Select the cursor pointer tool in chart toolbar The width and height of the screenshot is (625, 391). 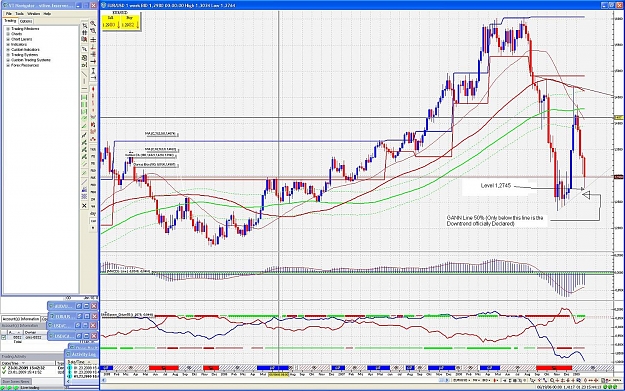point(85,26)
